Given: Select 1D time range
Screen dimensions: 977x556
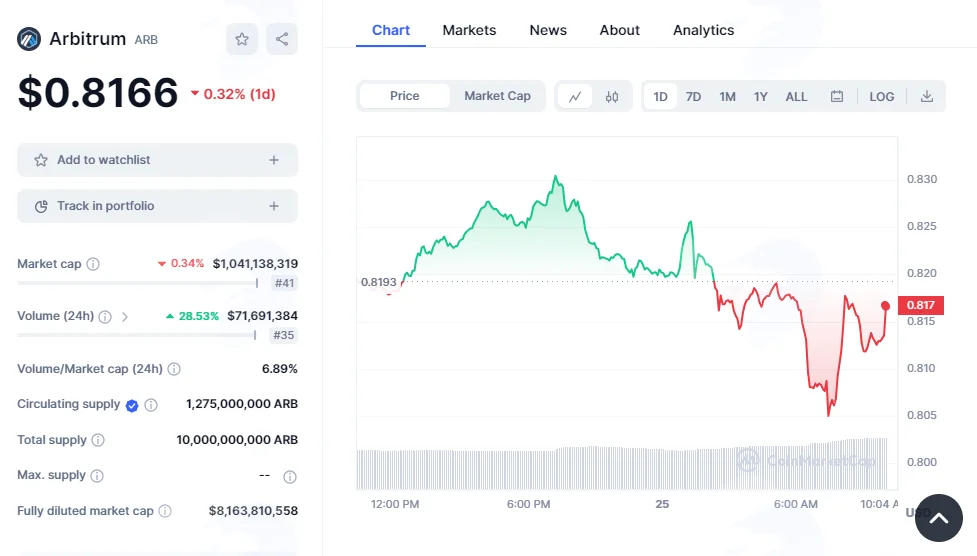Looking at the screenshot, I should tap(660, 97).
